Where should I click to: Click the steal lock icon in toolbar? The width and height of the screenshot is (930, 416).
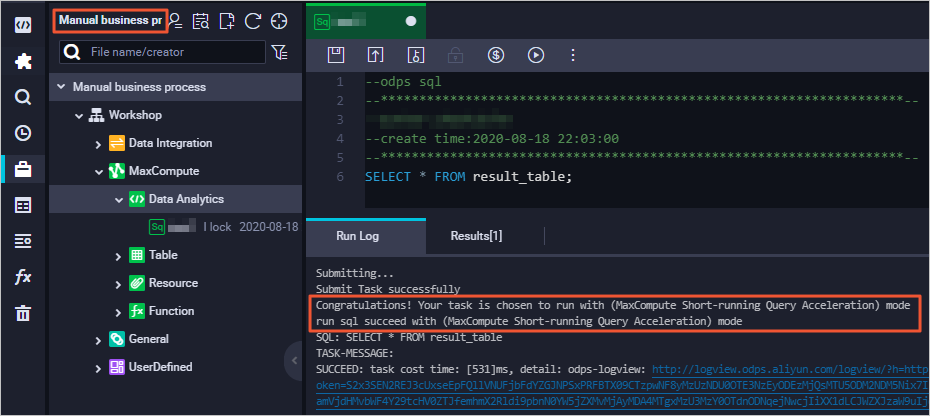click(416, 55)
